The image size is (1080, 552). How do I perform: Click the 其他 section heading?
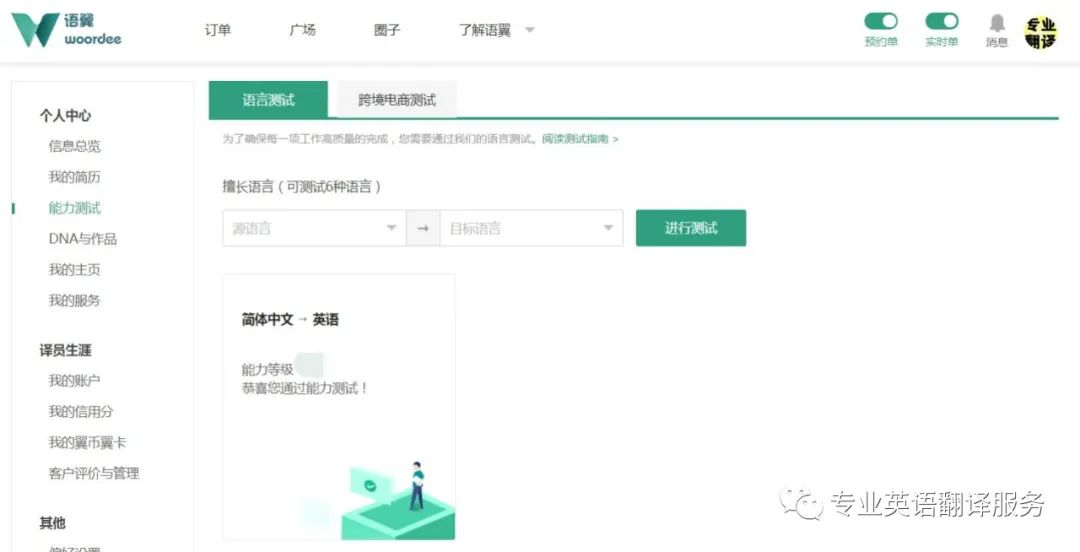[x=52, y=523]
